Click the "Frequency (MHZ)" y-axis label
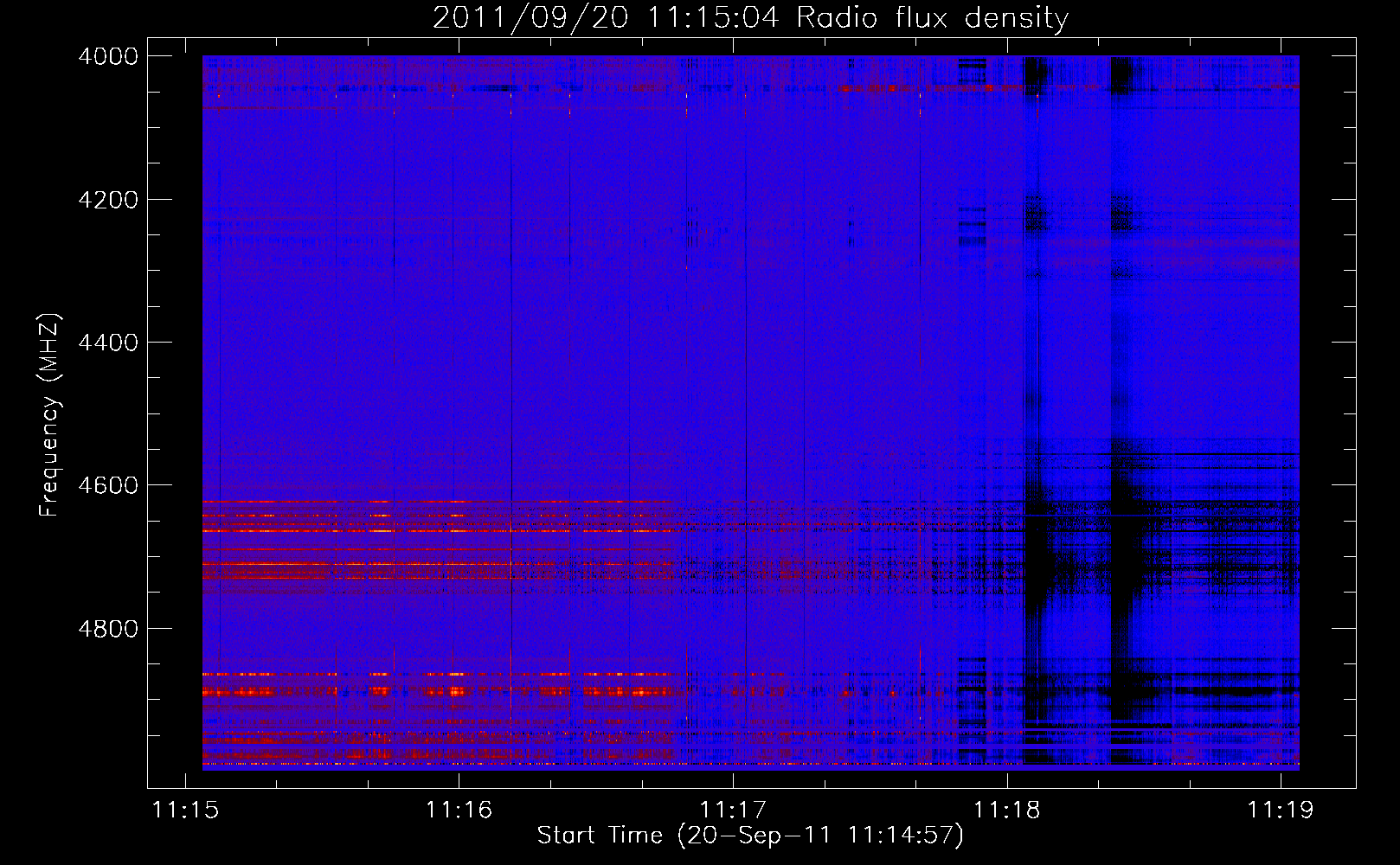Screen dimensions: 1400x865 [x=49, y=415]
